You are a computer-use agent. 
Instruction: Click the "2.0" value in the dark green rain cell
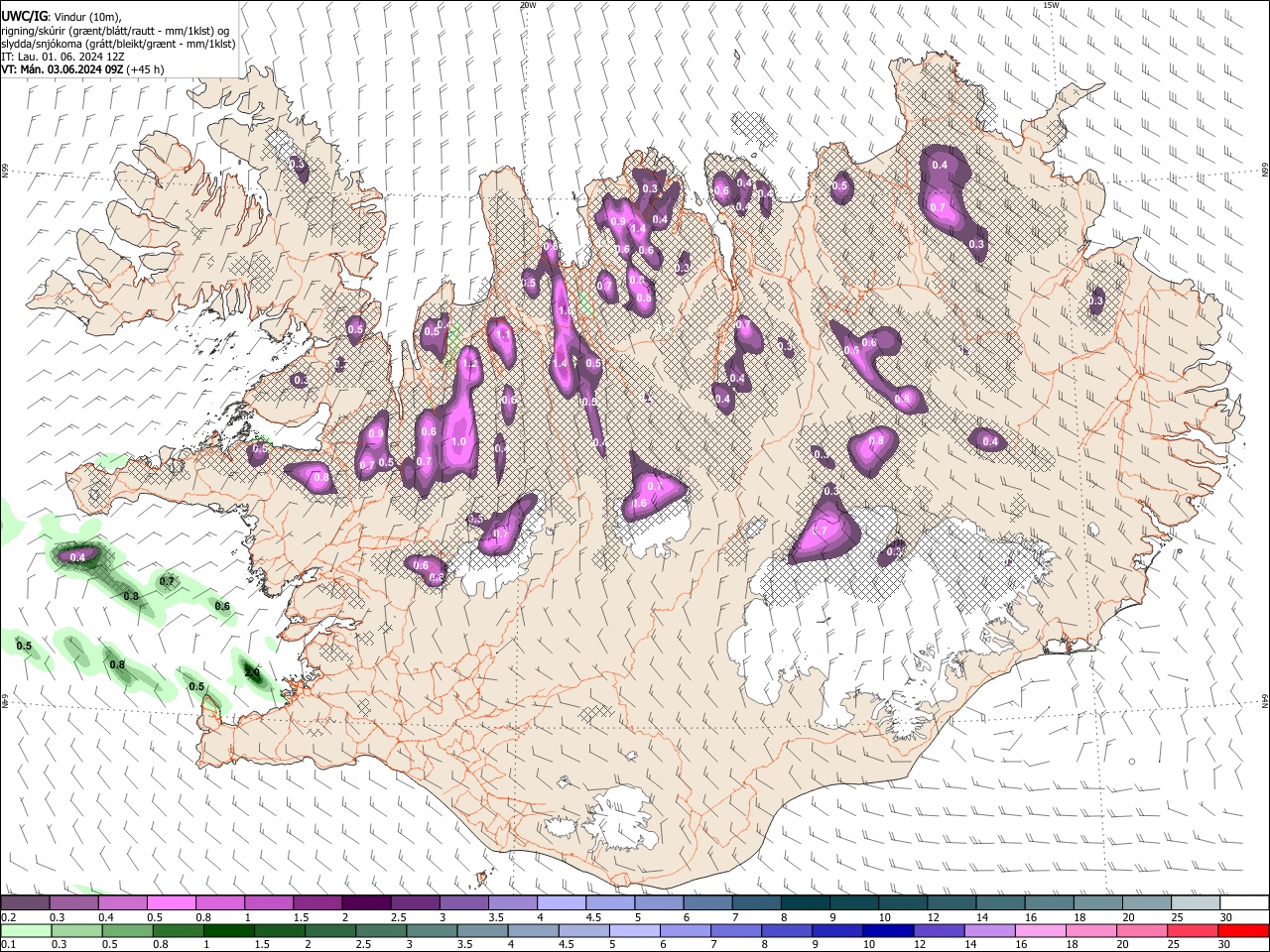[x=252, y=672]
